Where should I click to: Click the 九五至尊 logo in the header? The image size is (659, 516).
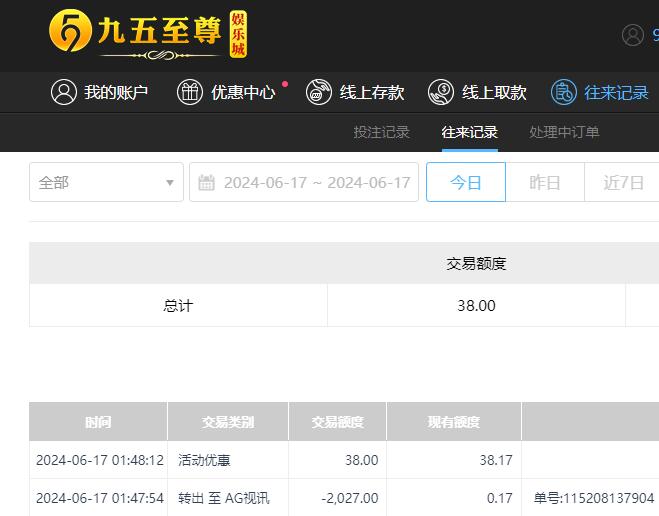[148, 34]
